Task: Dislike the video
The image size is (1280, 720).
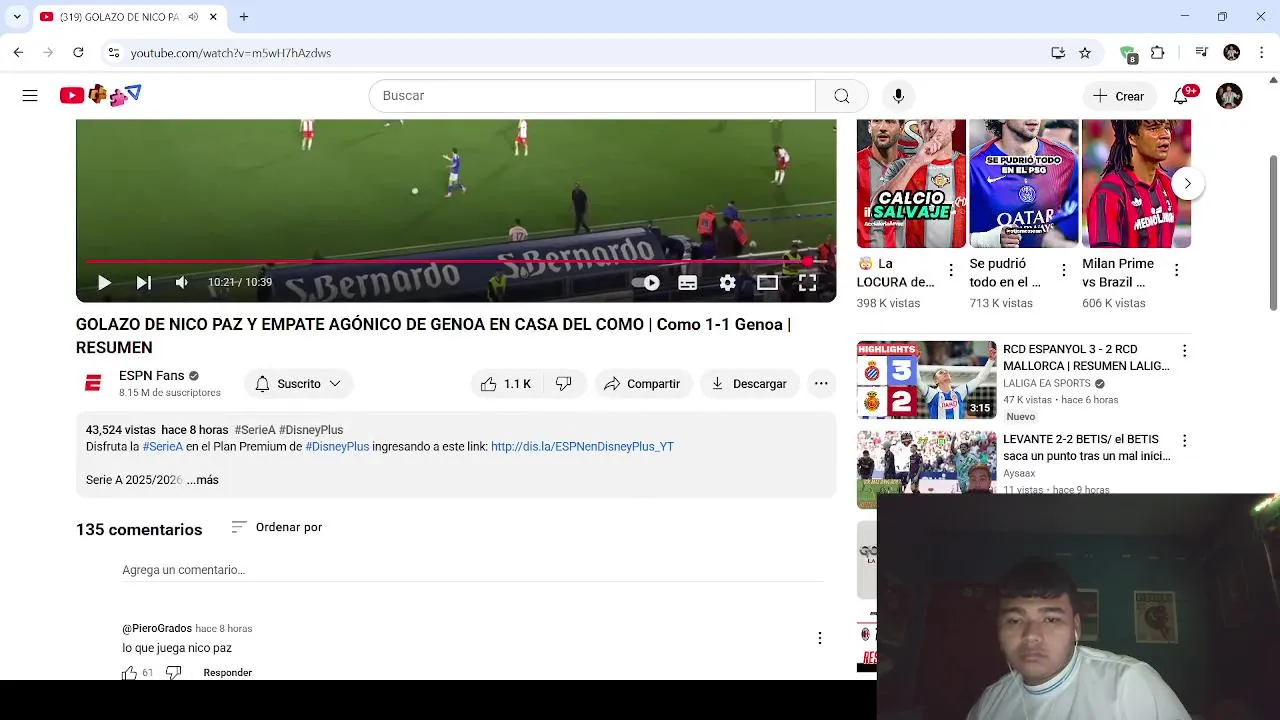Action: (x=564, y=384)
